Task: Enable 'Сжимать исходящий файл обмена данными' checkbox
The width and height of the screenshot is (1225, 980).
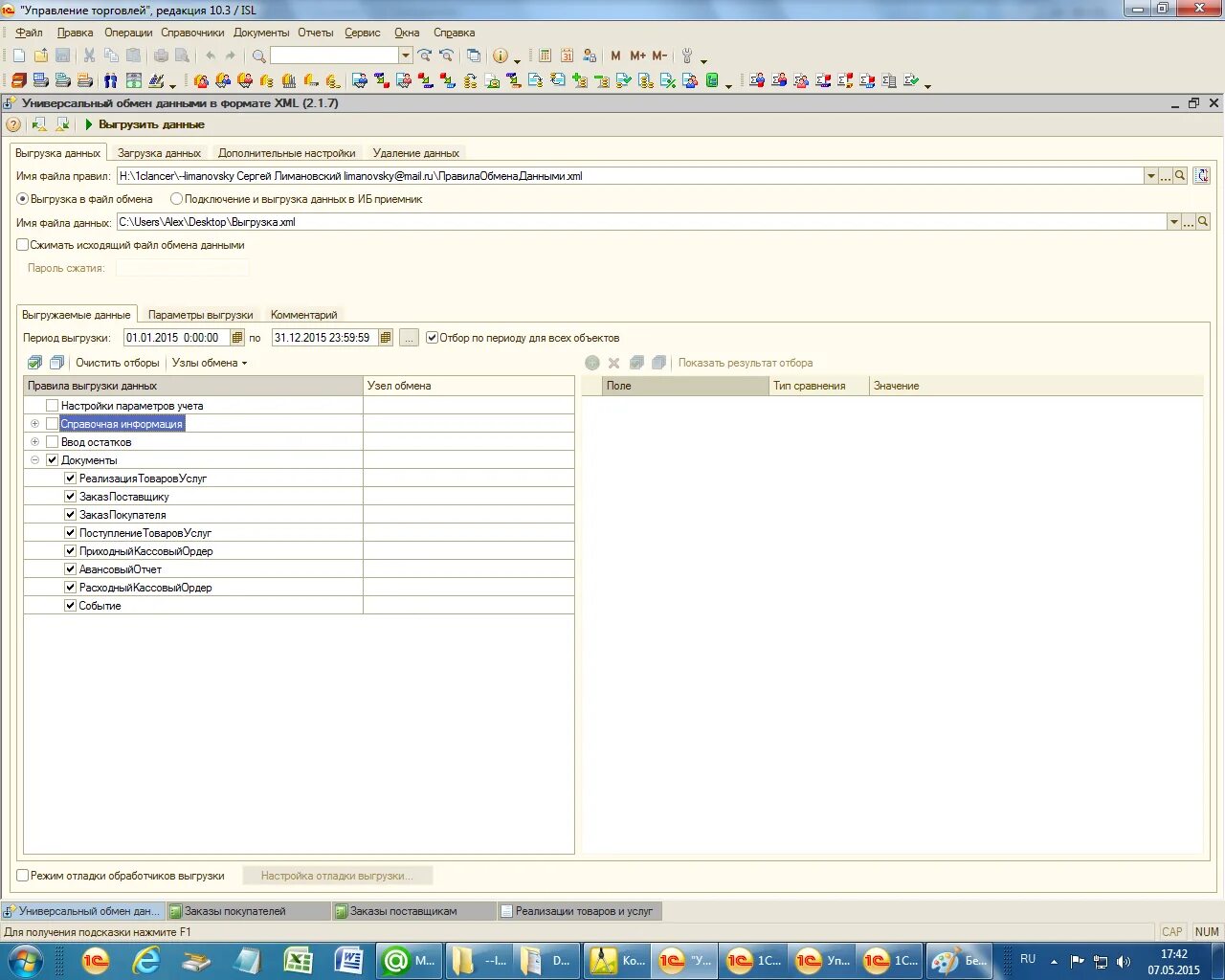Action: (22, 245)
